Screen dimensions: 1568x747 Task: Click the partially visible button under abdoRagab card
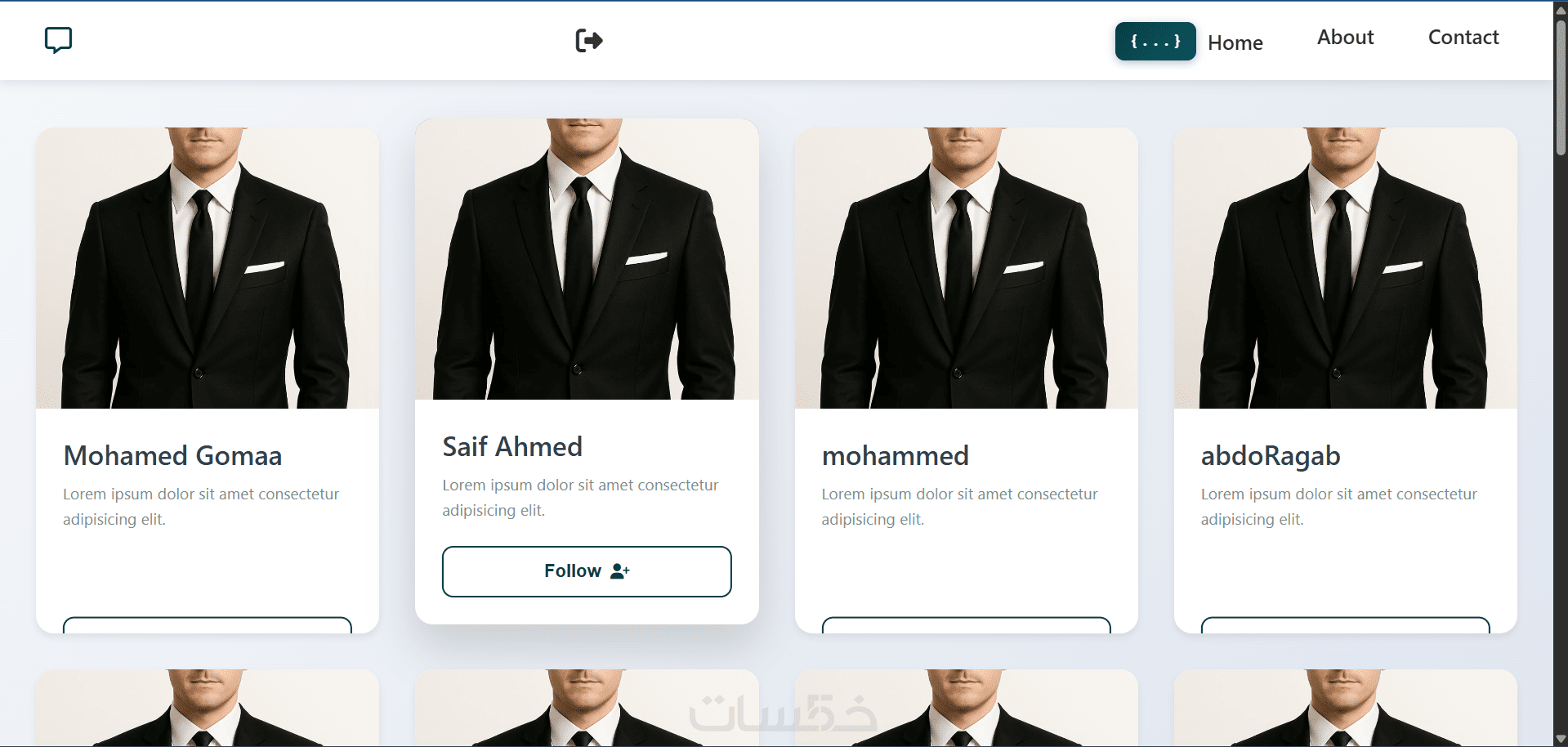[x=1345, y=625]
